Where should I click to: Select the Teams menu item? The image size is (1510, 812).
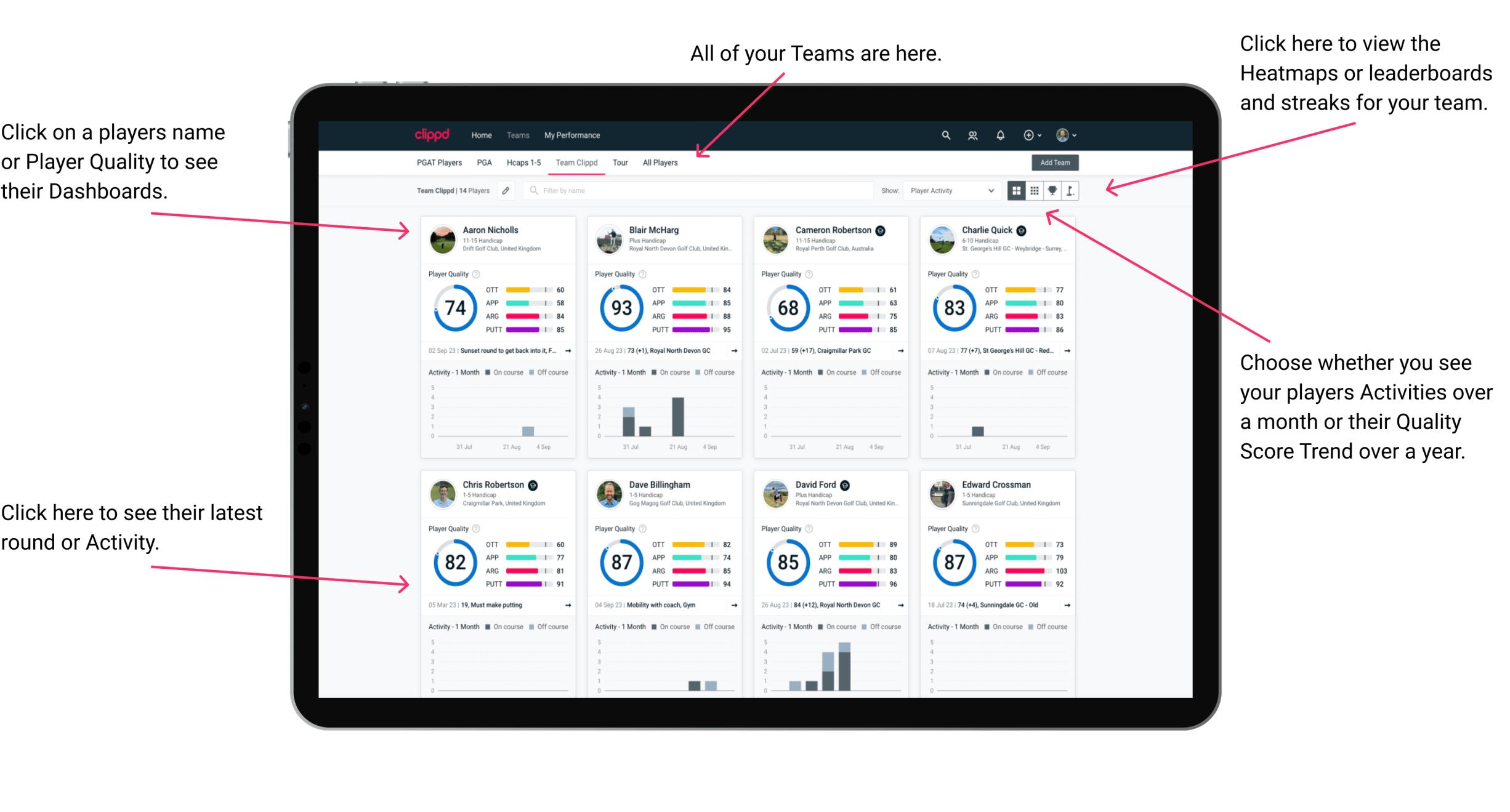pos(520,135)
